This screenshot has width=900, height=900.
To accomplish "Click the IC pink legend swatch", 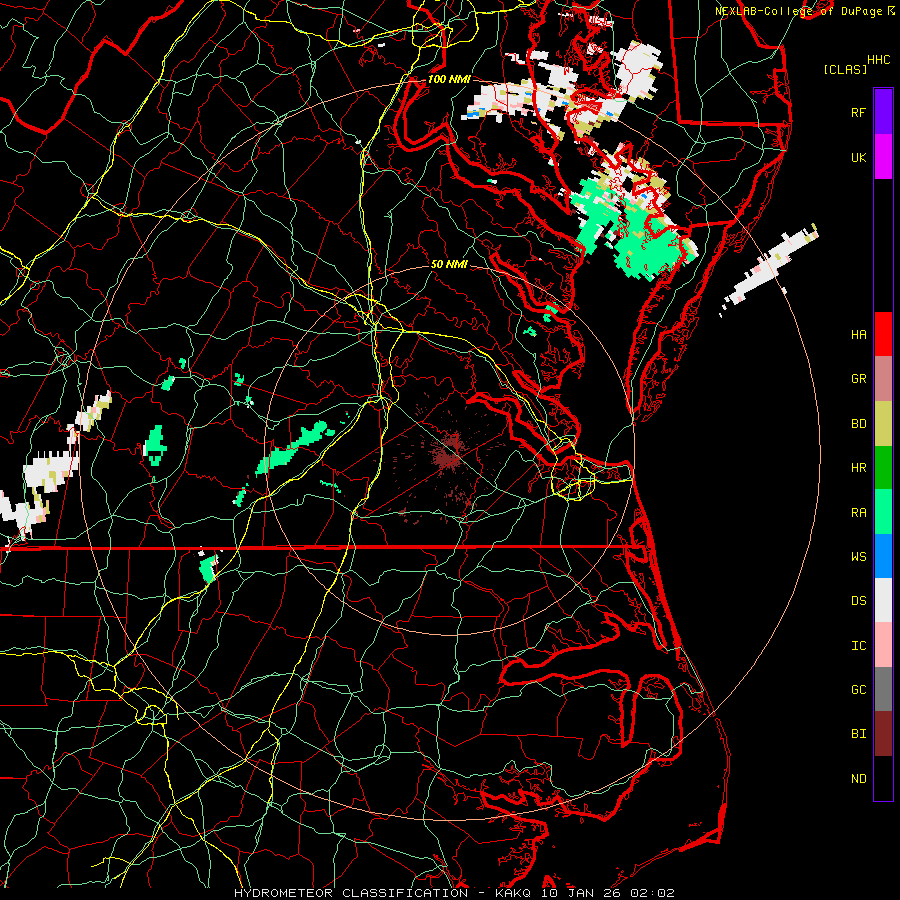I will [883, 645].
